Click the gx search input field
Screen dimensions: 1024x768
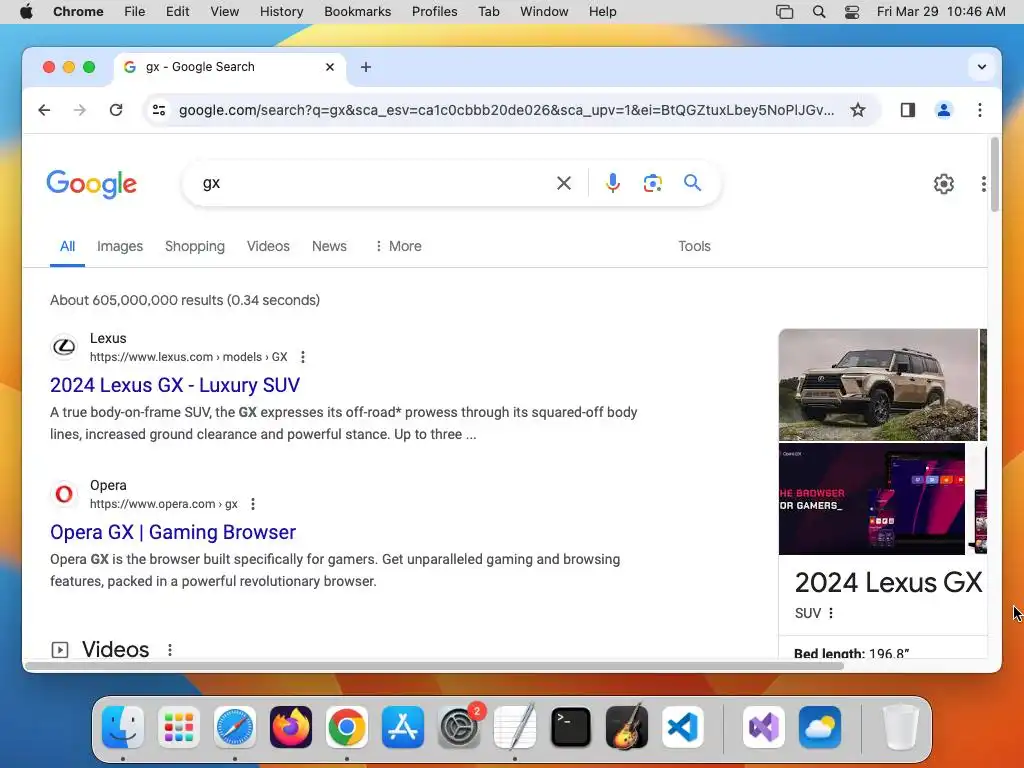[372, 184]
